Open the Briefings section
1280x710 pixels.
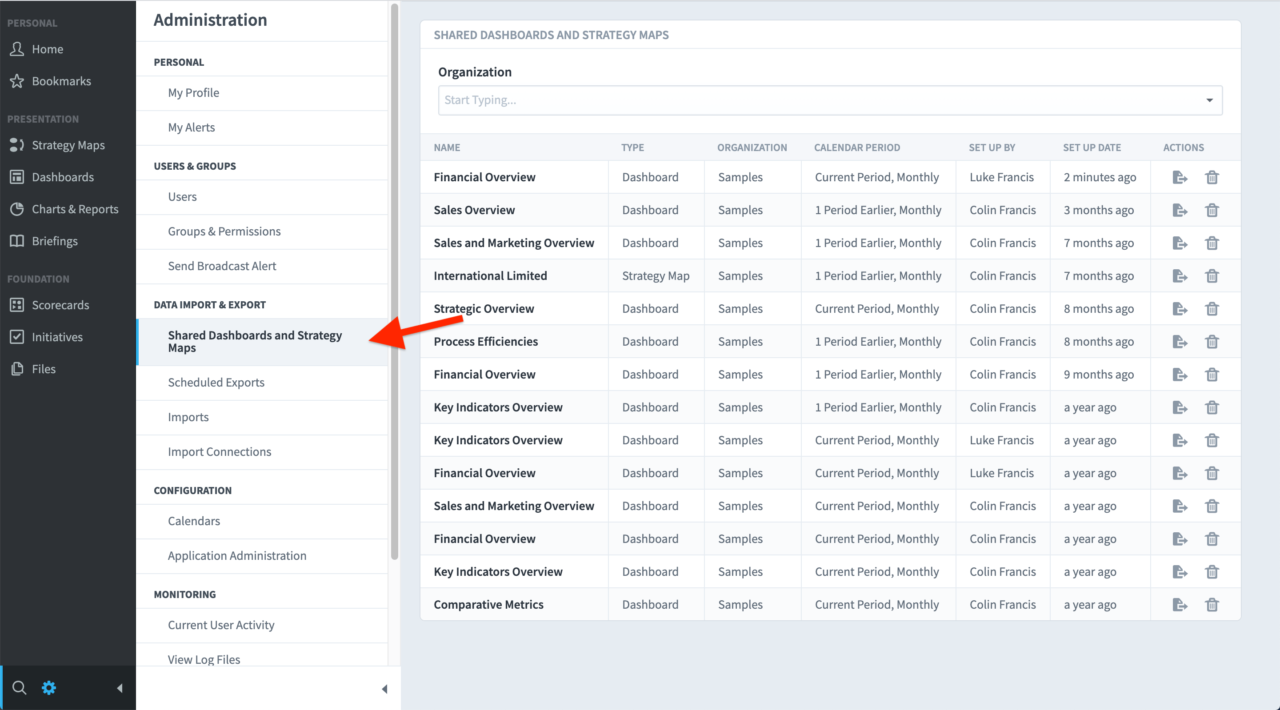(57, 240)
